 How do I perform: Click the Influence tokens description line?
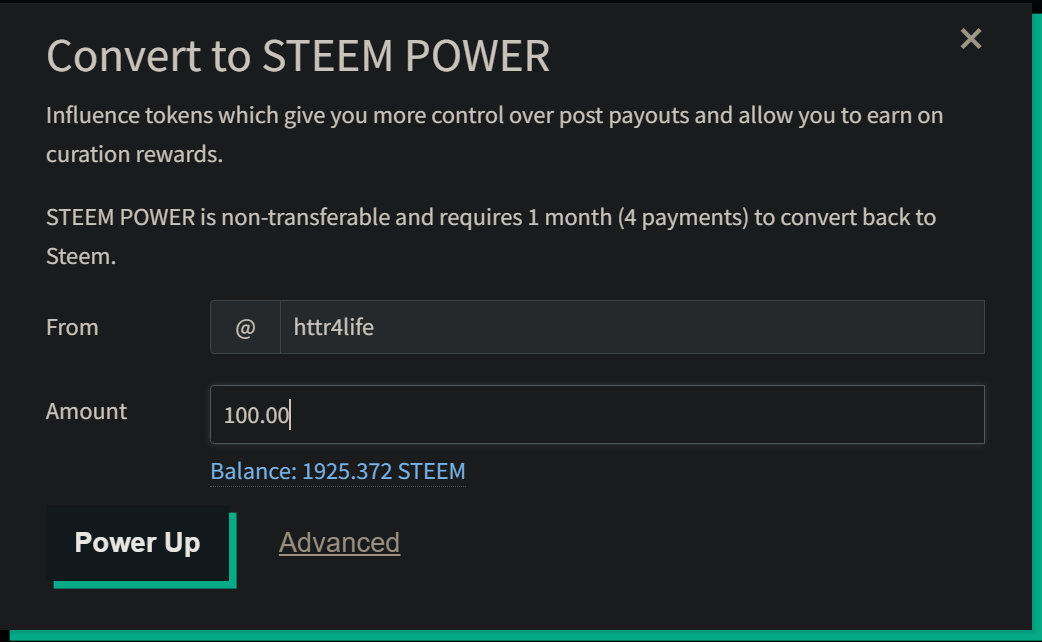494,115
